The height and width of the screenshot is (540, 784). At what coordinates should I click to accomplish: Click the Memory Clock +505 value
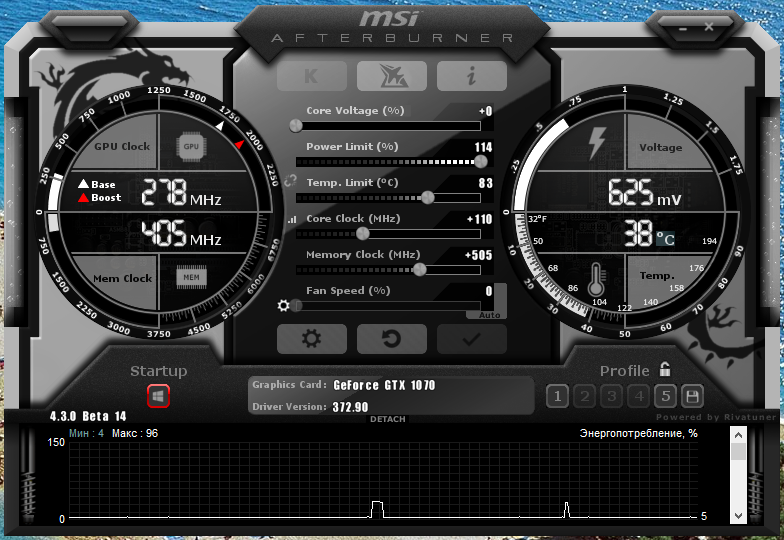pos(478,255)
